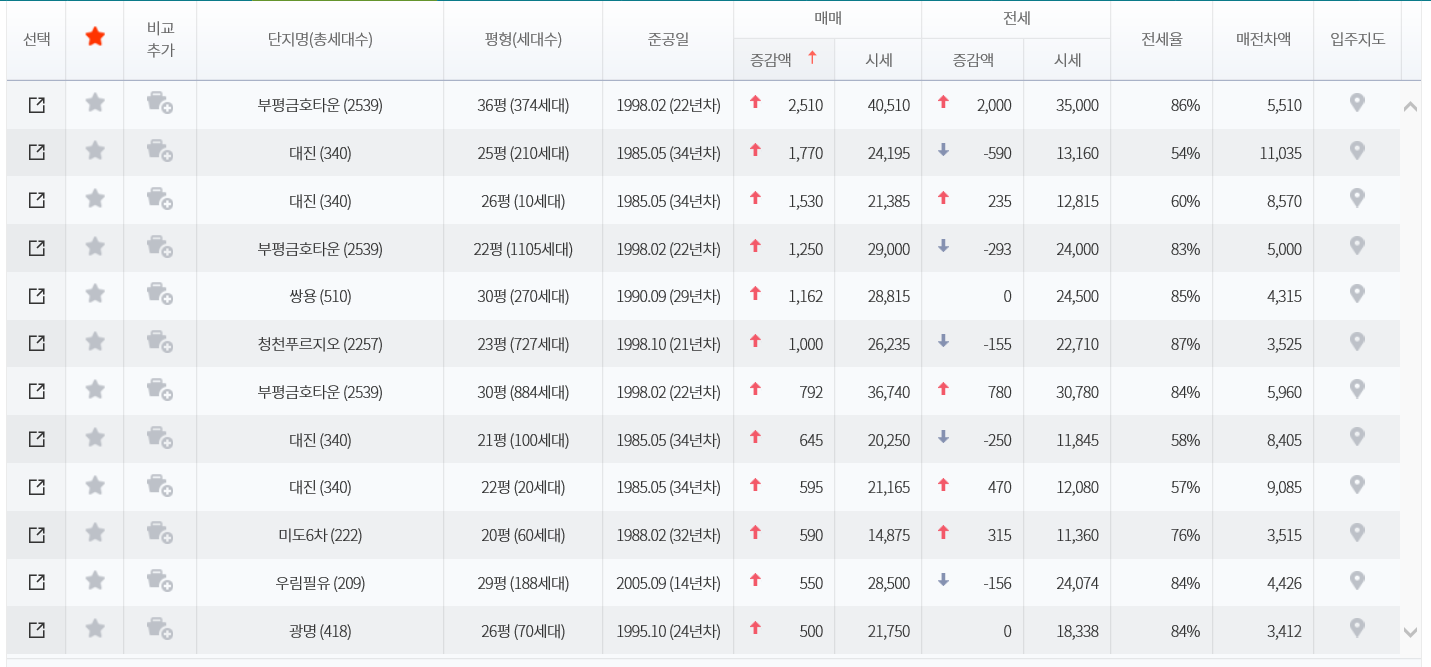Add 부평금호타운 36평 to comparison
1431x667 pixels.
(160, 103)
